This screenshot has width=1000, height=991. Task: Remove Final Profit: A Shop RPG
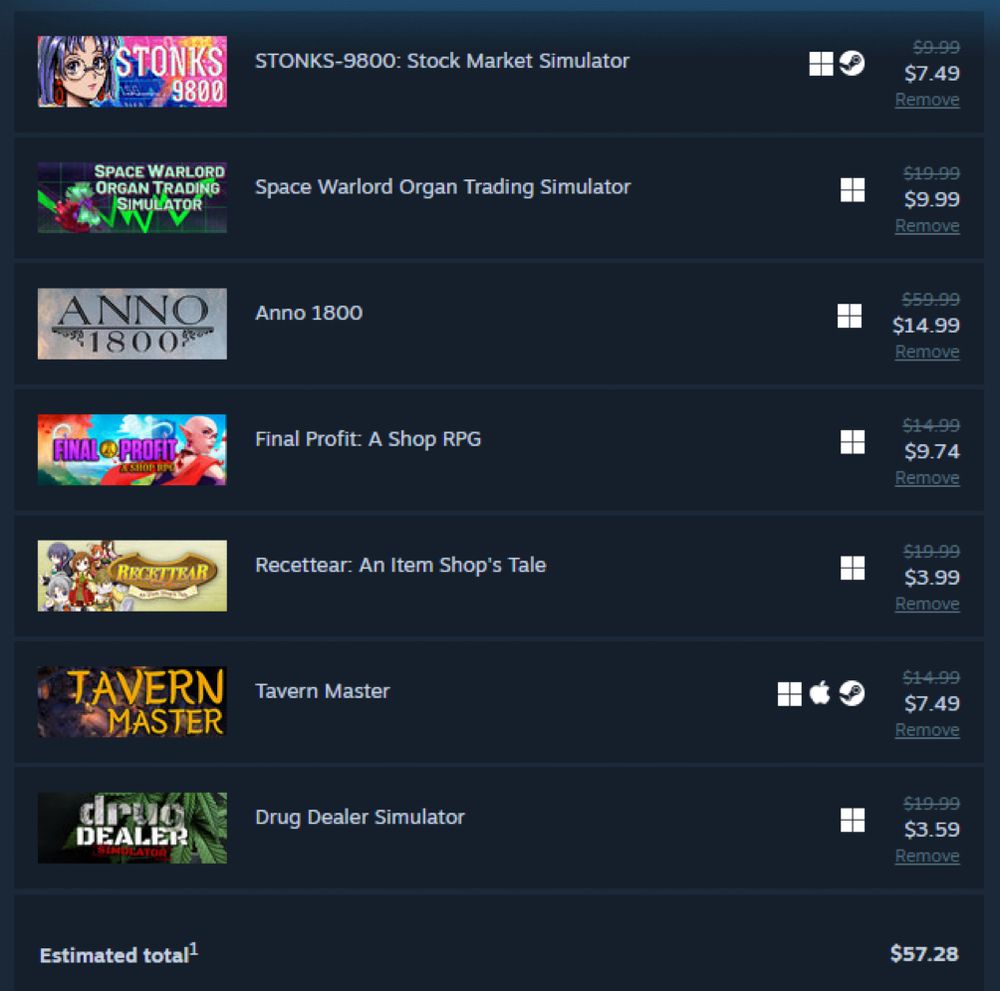click(x=927, y=478)
